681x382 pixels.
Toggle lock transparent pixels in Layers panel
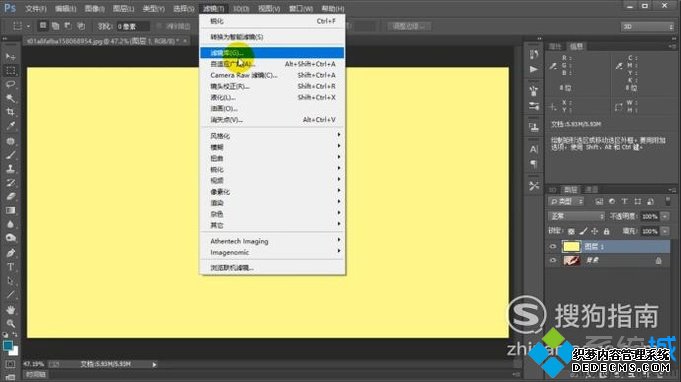point(571,231)
